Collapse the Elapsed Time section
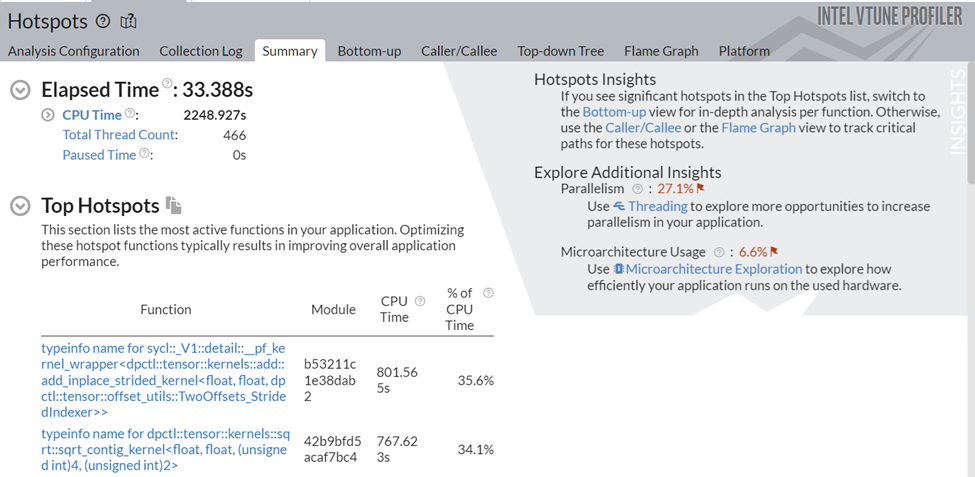The width and height of the screenshot is (975, 477). tap(19, 90)
